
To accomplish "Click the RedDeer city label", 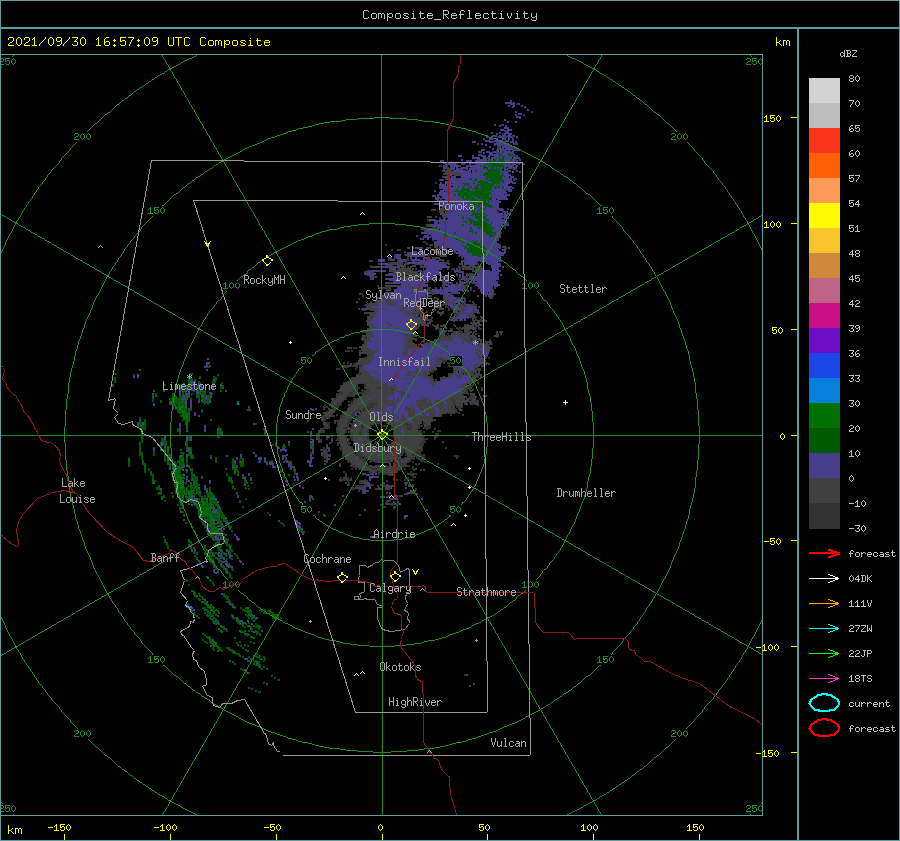I will pos(424,303).
